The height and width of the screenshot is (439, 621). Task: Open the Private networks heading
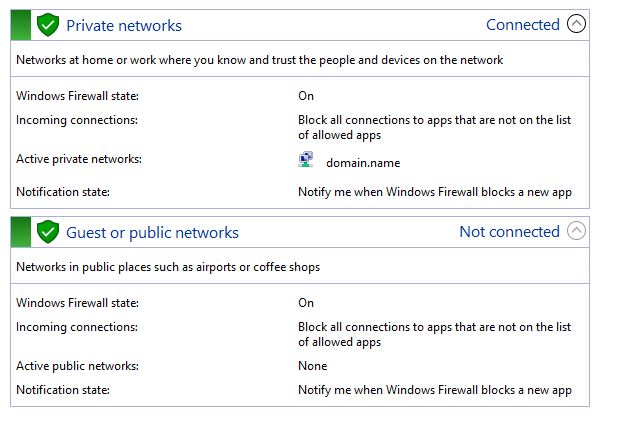(124, 26)
